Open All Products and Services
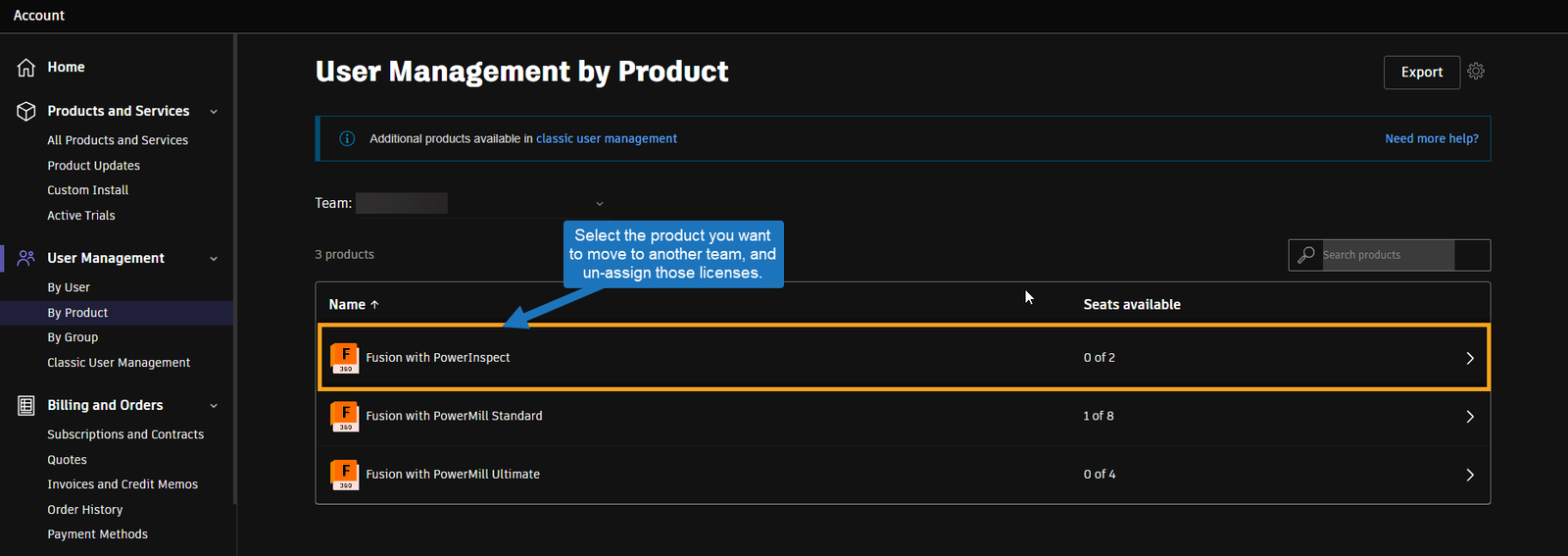The height and width of the screenshot is (556, 1568). pyautogui.click(x=118, y=140)
